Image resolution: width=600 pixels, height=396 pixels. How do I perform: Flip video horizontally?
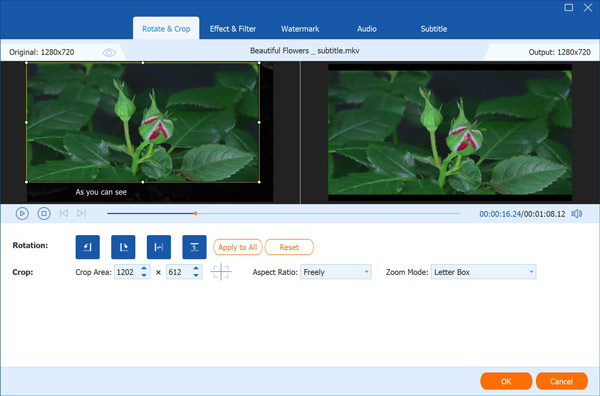(x=159, y=247)
